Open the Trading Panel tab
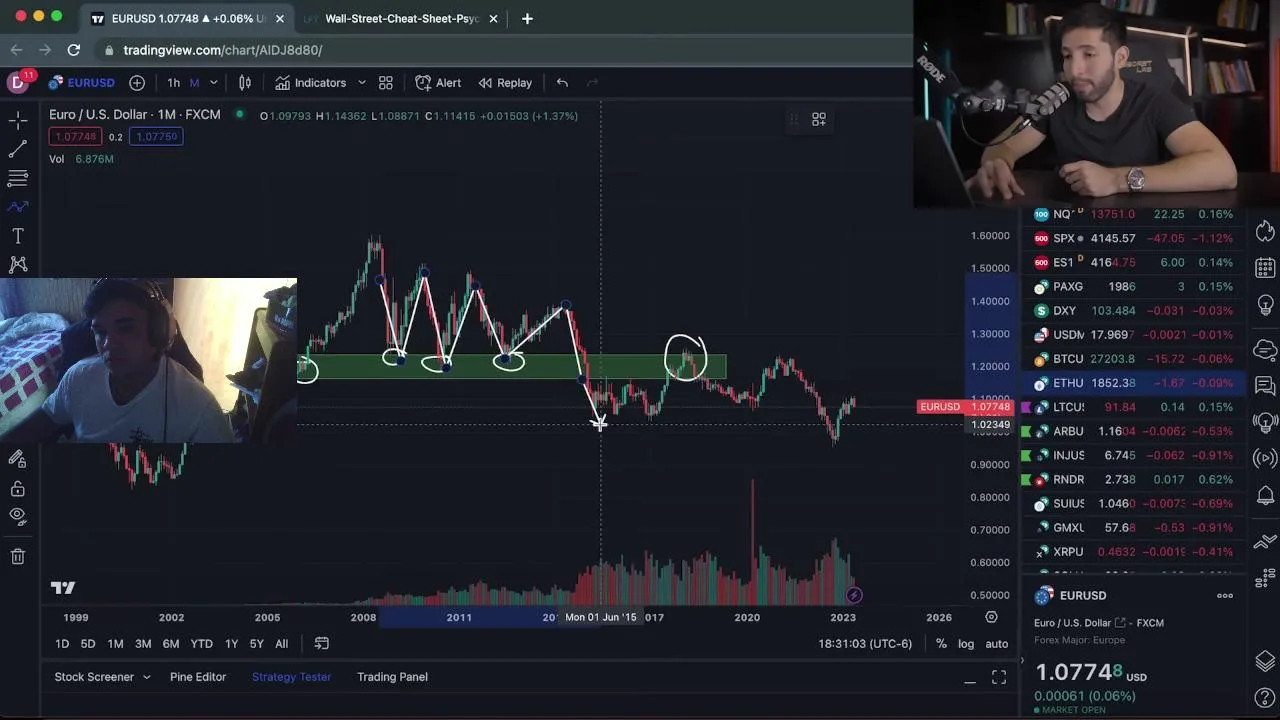Screen dimensions: 1280x720 [x=392, y=677]
